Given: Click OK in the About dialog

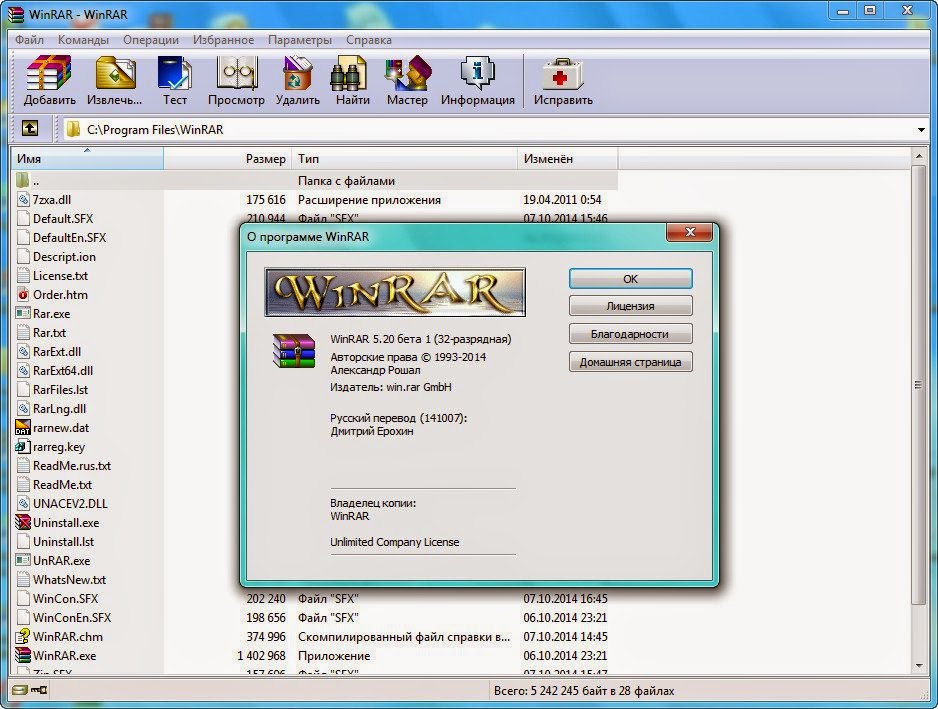Looking at the screenshot, I should (631, 278).
